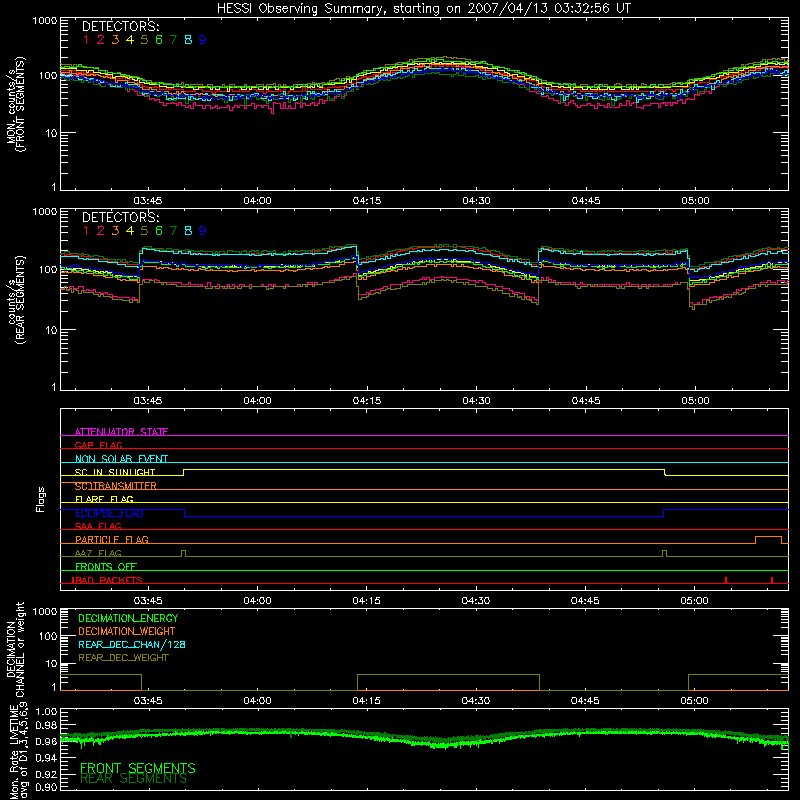The height and width of the screenshot is (800, 800).
Task: Select the DETECTORS: heading in rear segments plot
Action: [121, 217]
